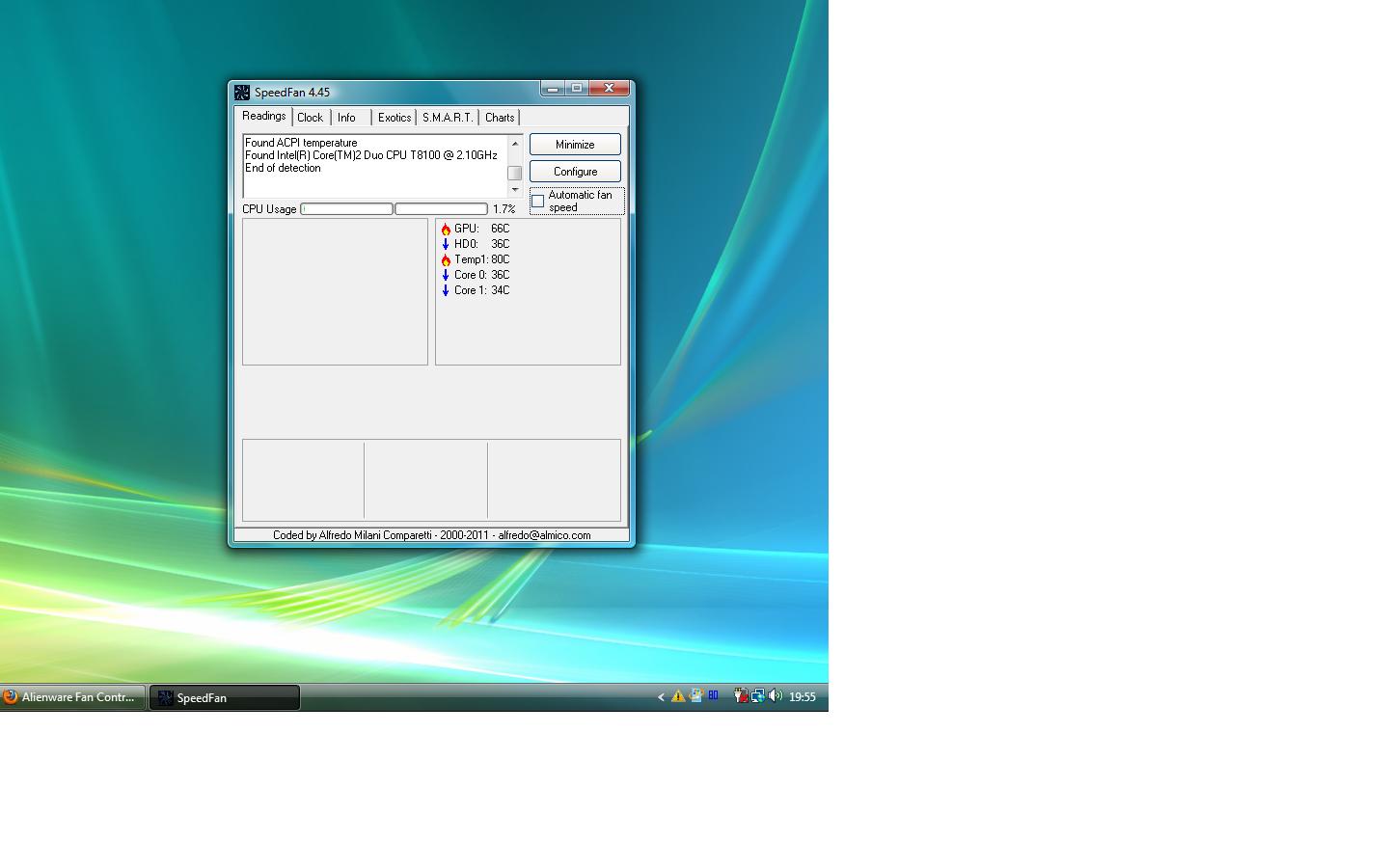1389x868 pixels.
Task: Click the power plug battery tray icon
Action: (x=740, y=695)
